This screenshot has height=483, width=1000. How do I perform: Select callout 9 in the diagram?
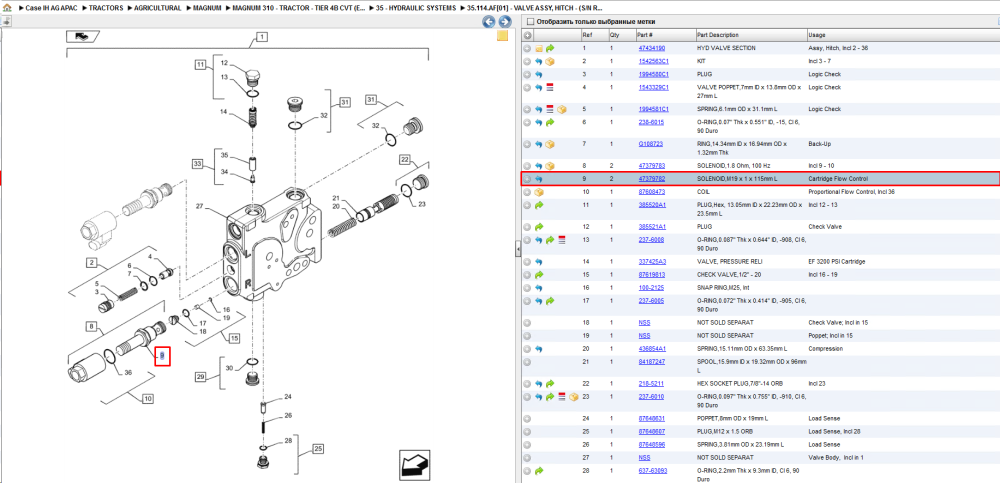click(x=162, y=356)
